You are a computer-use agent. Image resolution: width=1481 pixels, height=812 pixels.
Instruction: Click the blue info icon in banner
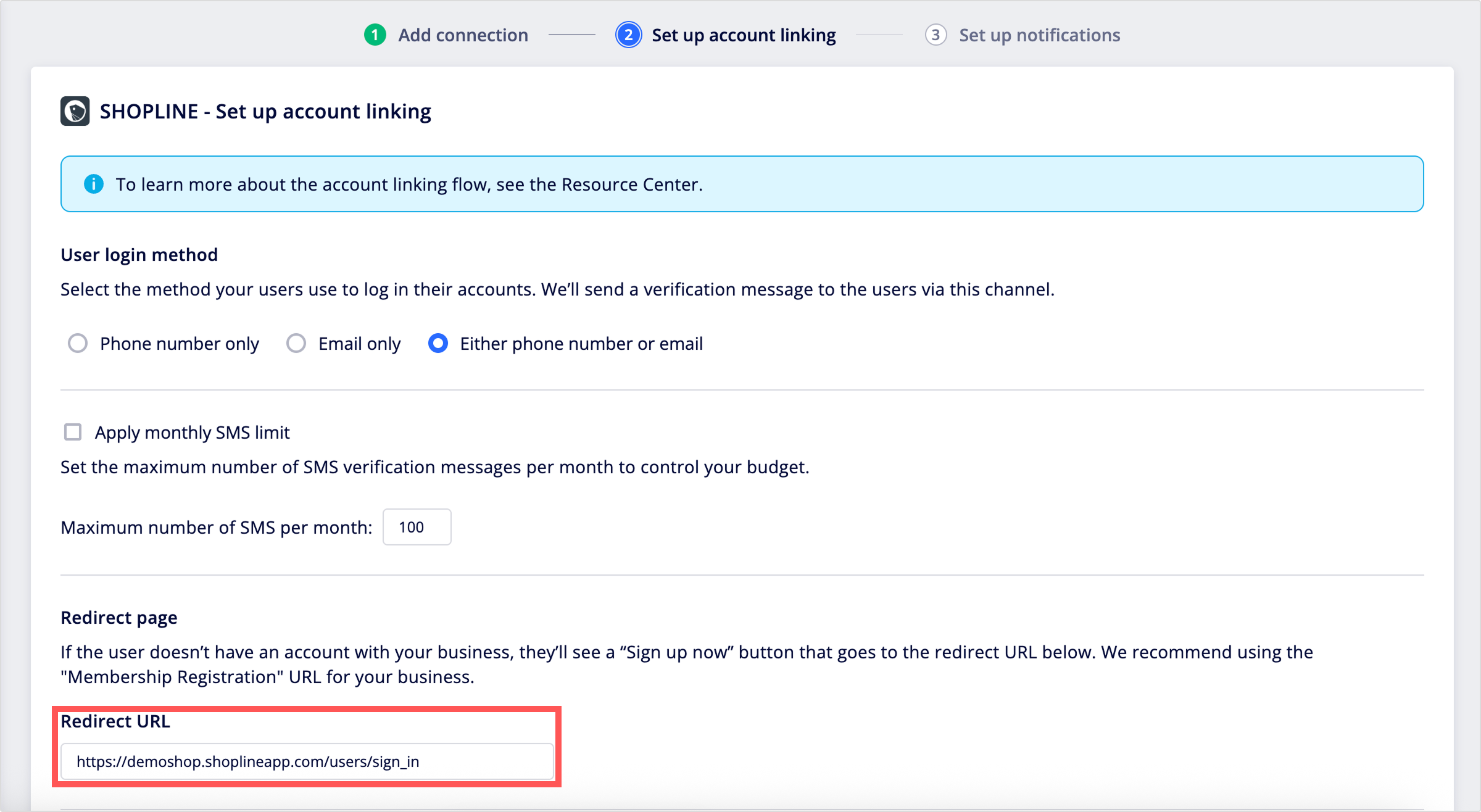(94, 184)
